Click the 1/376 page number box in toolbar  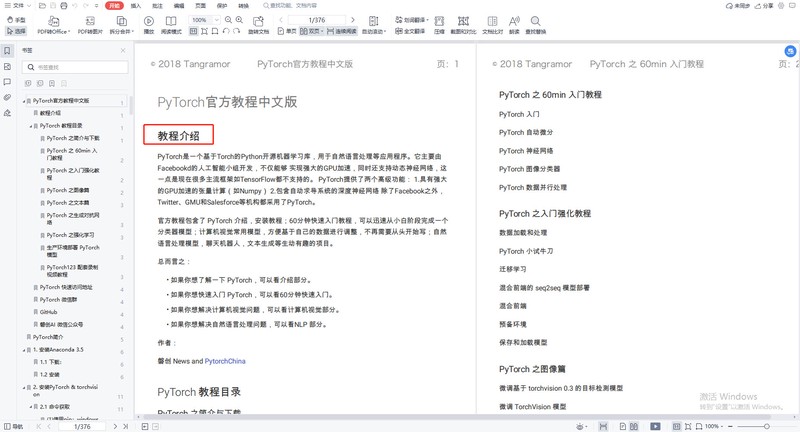(316, 20)
